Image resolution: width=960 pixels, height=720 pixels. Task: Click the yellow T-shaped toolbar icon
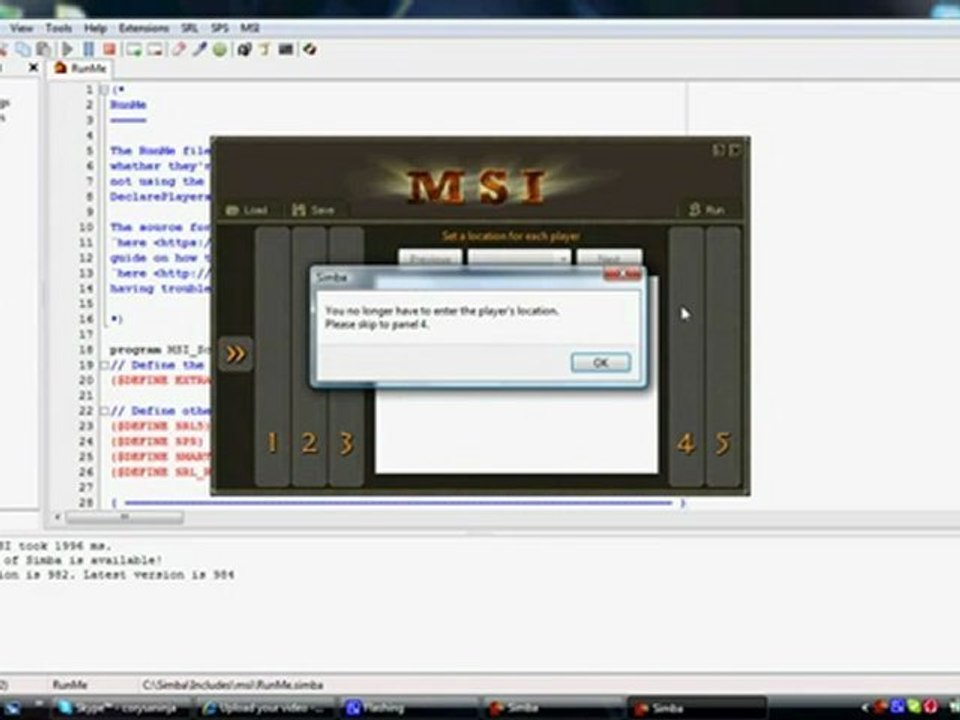tap(264, 49)
